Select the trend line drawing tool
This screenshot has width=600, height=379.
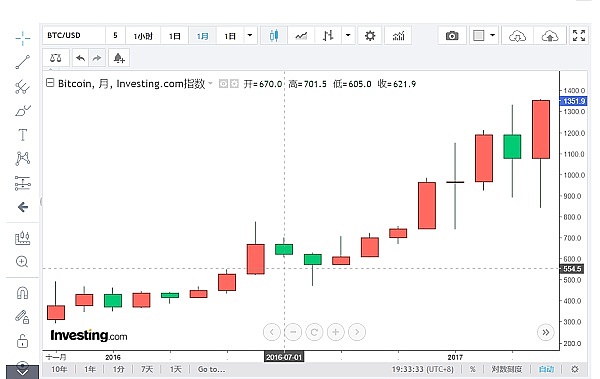click(x=23, y=62)
